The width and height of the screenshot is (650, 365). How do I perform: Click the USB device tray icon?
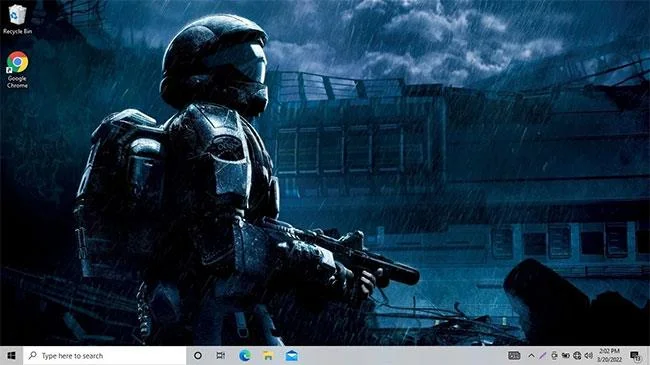coord(554,355)
